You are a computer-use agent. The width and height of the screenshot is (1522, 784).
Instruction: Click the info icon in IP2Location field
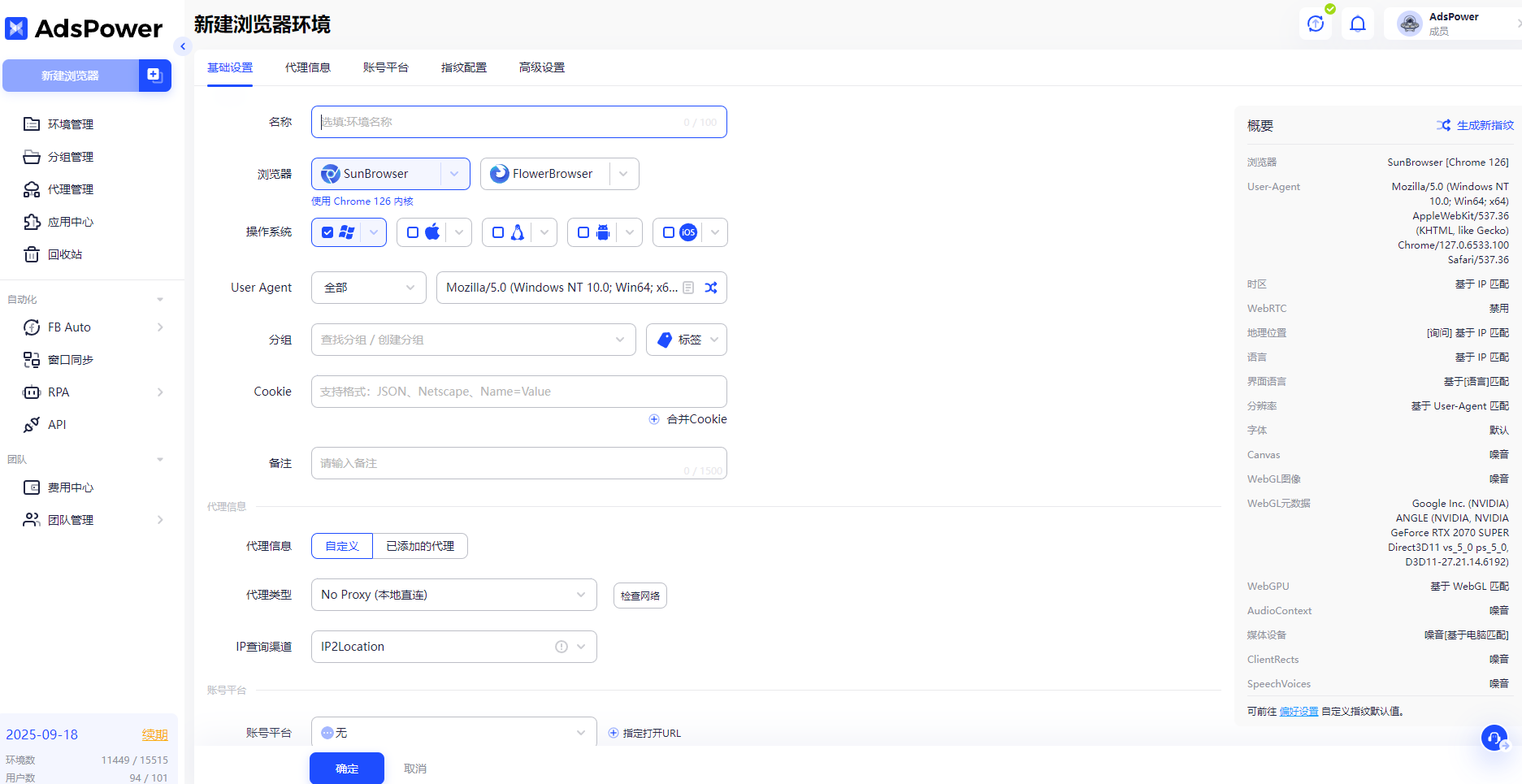click(x=562, y=647)
